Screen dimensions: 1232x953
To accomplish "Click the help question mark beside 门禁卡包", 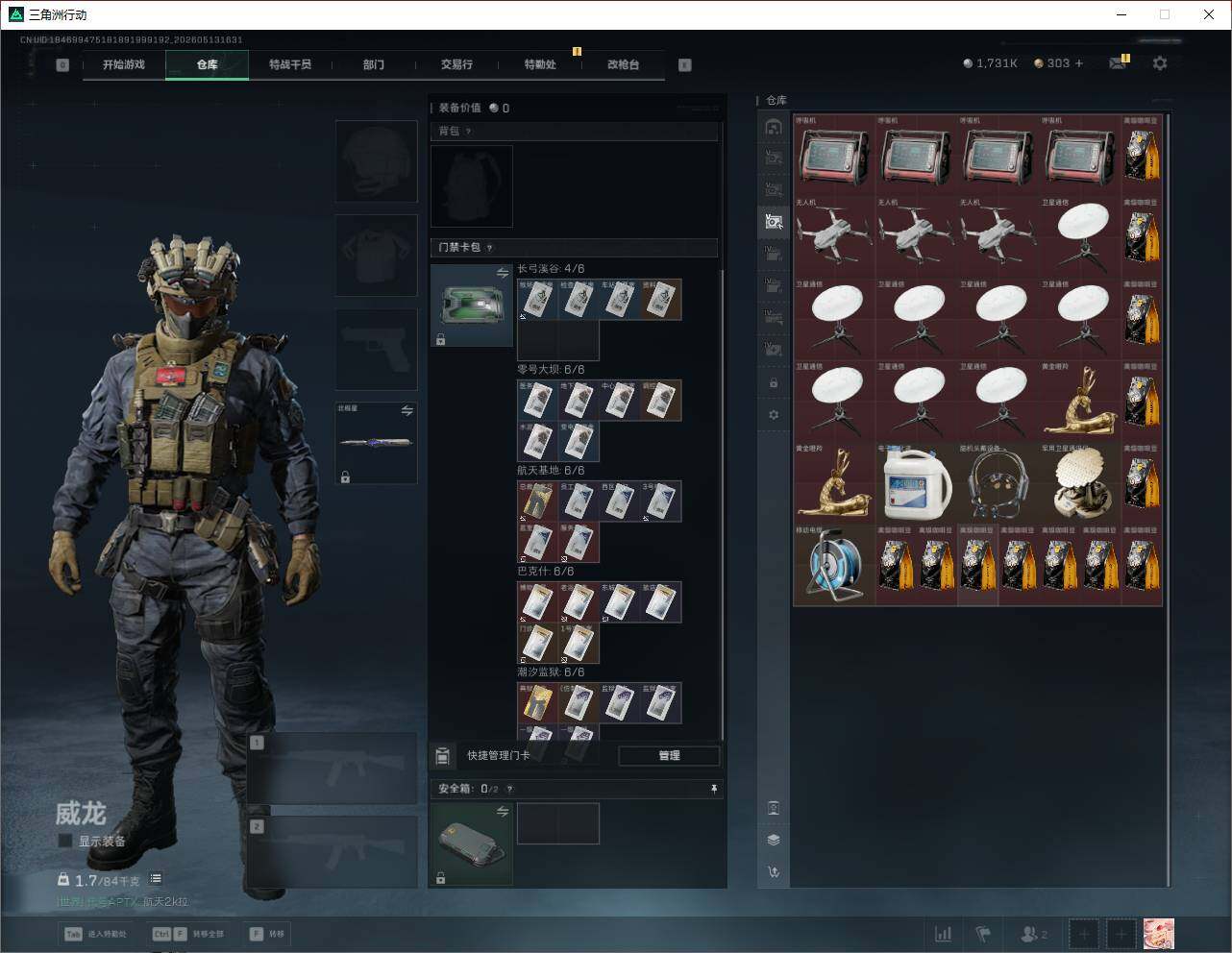I will coord(489,248).
